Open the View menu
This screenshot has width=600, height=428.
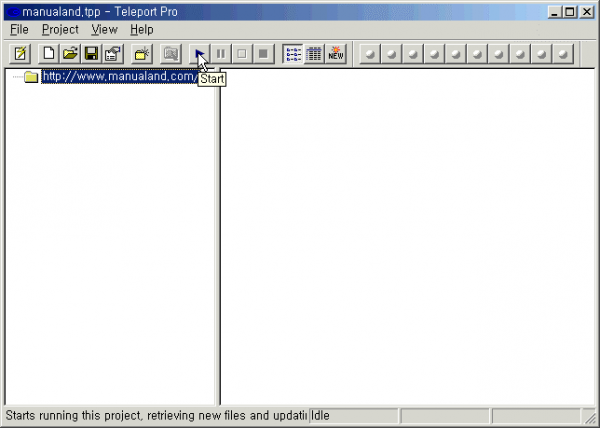(x=104, y=29)
